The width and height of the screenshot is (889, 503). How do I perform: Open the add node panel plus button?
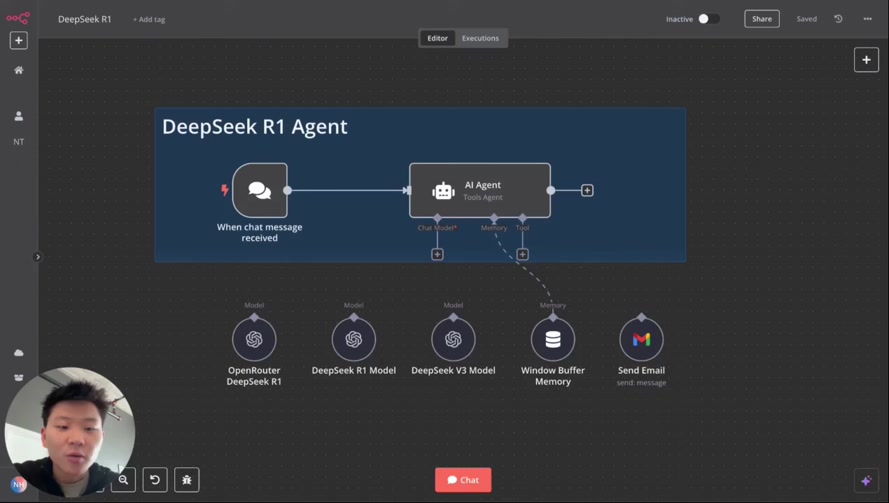click(x=866, y=60)
